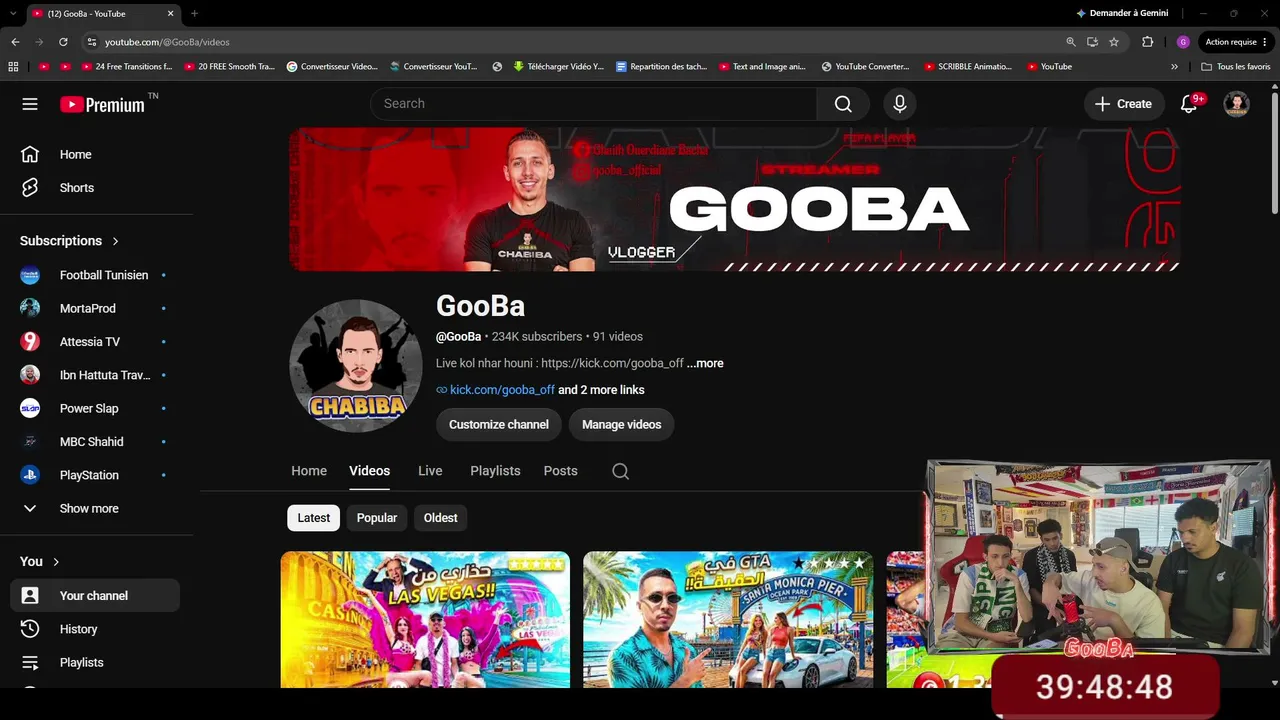1280x720 pixels.
Task: Switch to the channel Home tab
Action: tap(309, 471)
